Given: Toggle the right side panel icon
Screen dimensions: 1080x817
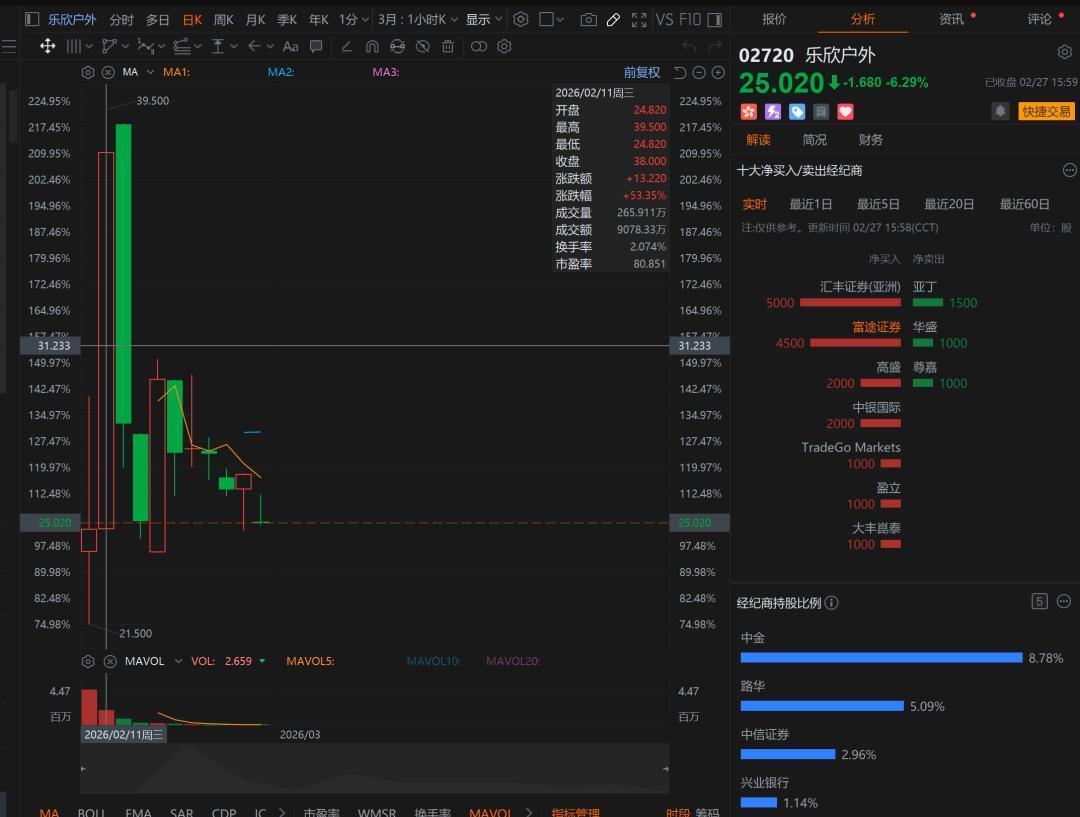Looking at the screenshot, I should click(x=714, y=19).
